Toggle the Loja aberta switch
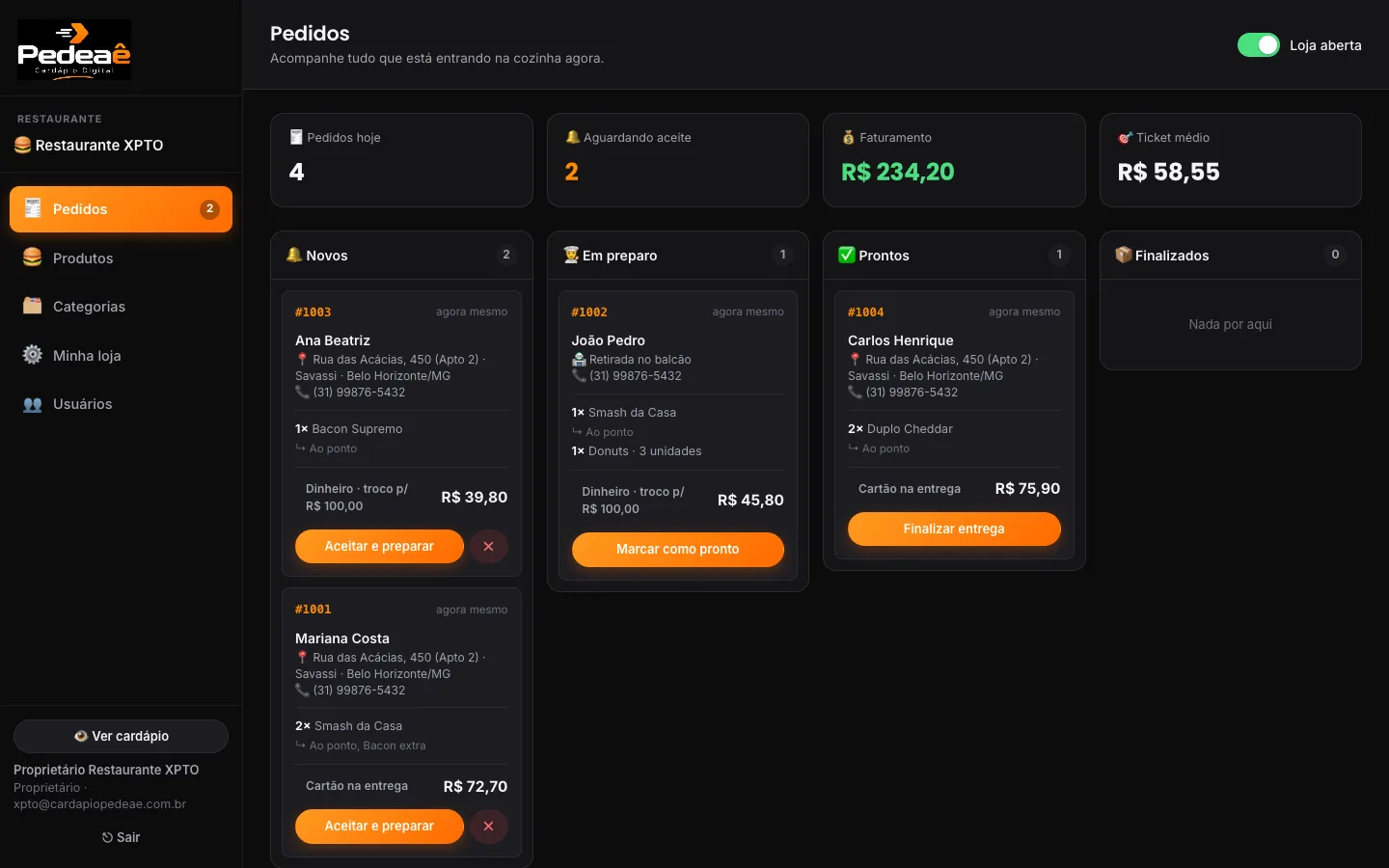This screenshot has height=868, width=1389. (1258, 45)
